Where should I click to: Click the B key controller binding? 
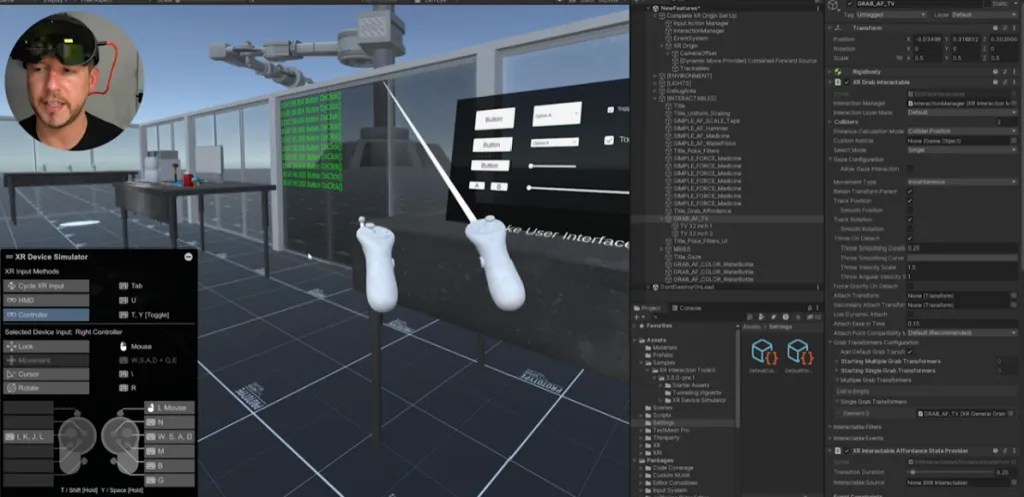click(x=170, y=466)
